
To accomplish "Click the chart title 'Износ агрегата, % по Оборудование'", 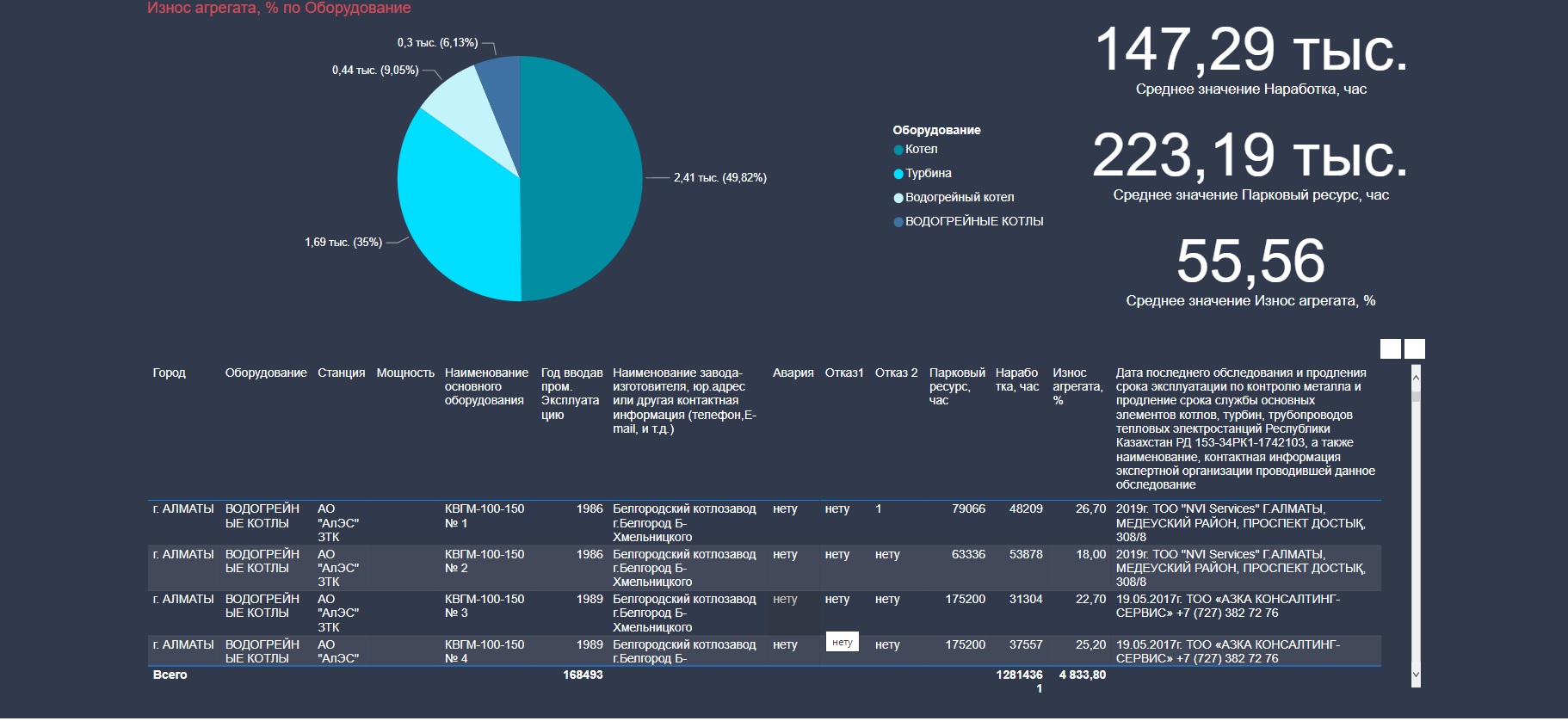I will coord(279,8).
